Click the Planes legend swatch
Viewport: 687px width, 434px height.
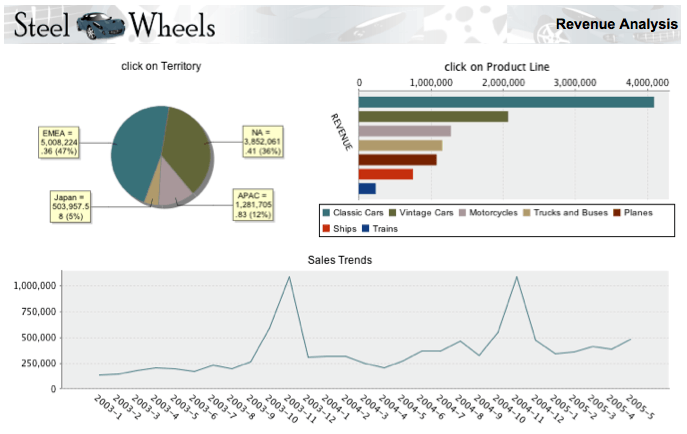[x=617, y=213]
